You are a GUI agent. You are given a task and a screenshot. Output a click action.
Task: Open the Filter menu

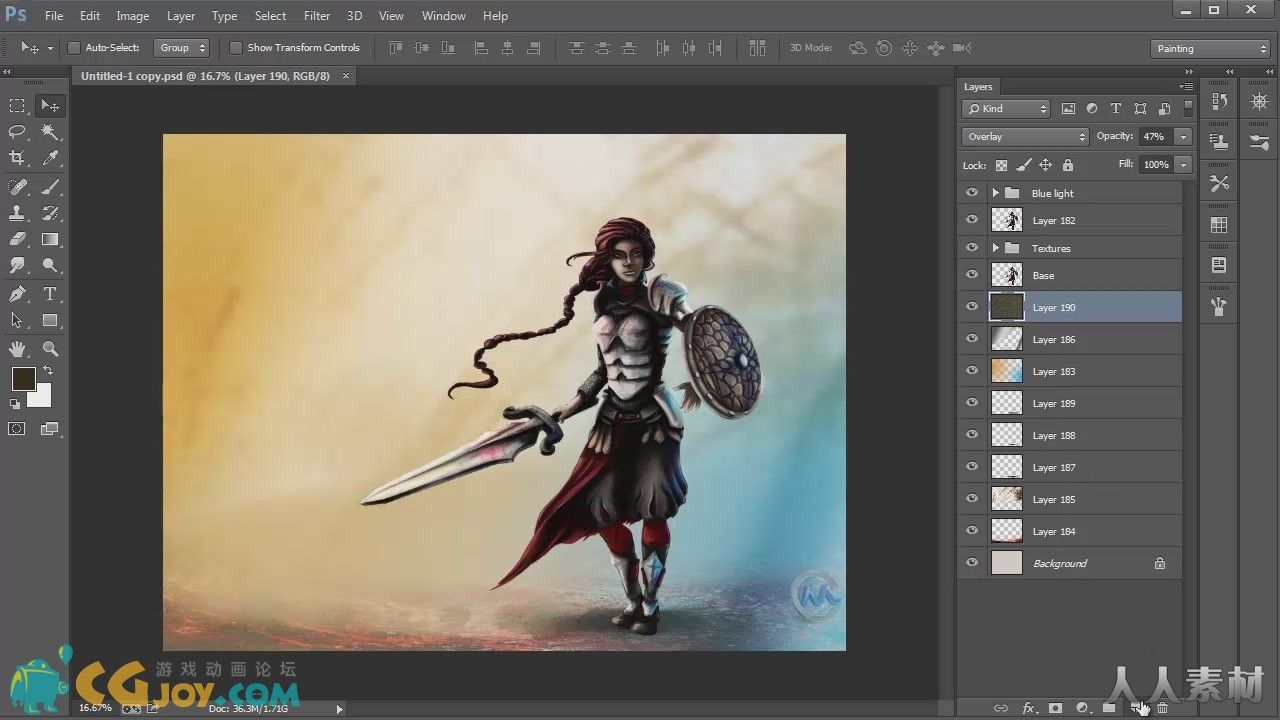coord(317,16)
